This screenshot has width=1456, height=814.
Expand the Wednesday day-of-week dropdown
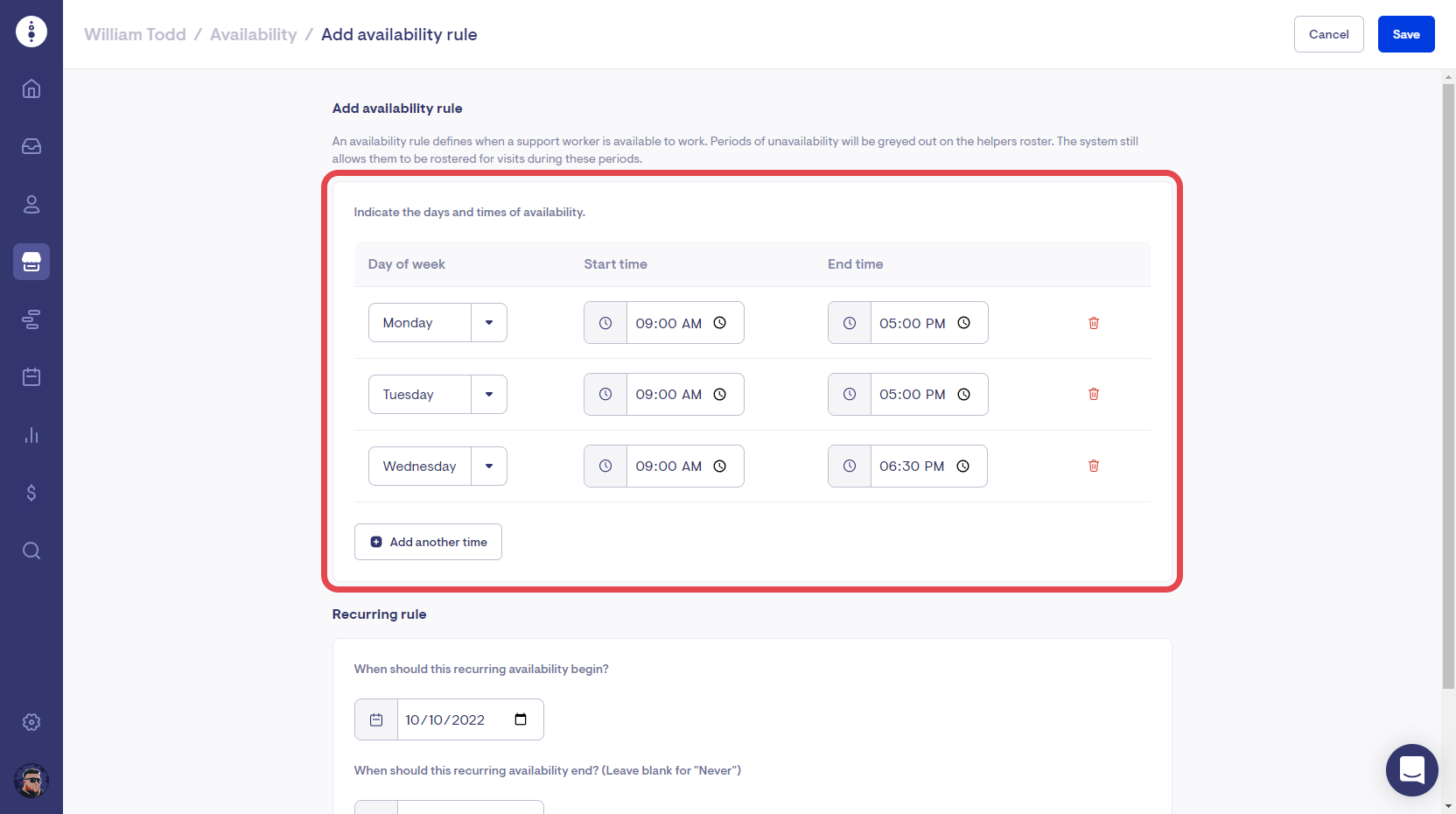(489, 467)
